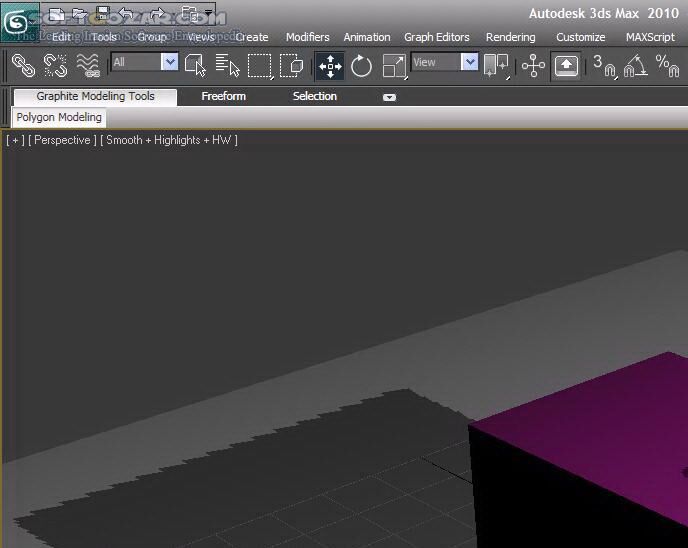The image size is (688, 548).
Task: Toggle Window/Crossing selection mode
Action: (x=291, y=66)
